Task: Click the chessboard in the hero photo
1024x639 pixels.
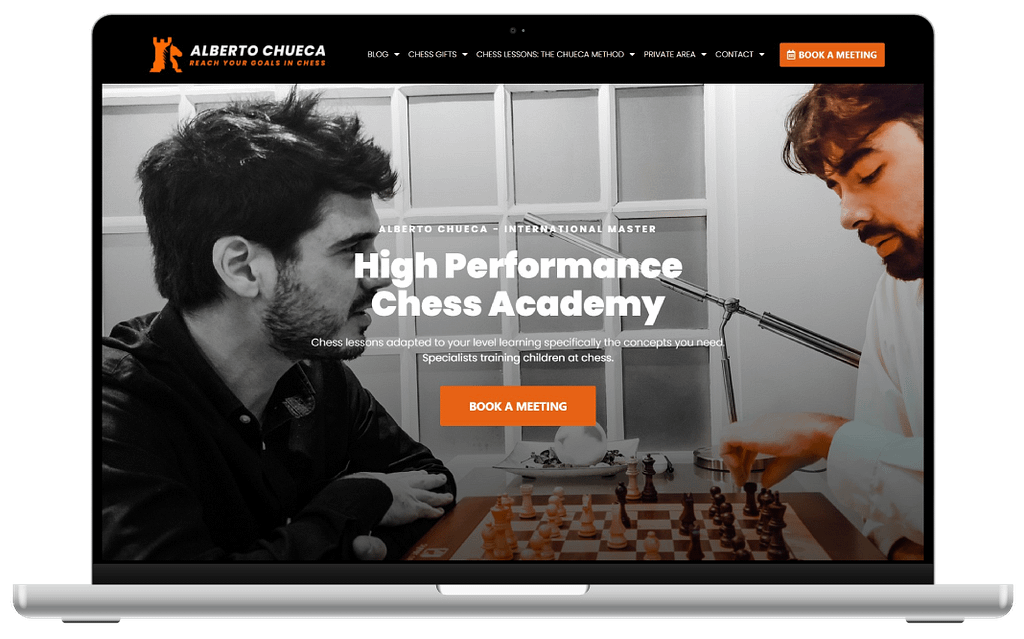Action: [643, 528]
